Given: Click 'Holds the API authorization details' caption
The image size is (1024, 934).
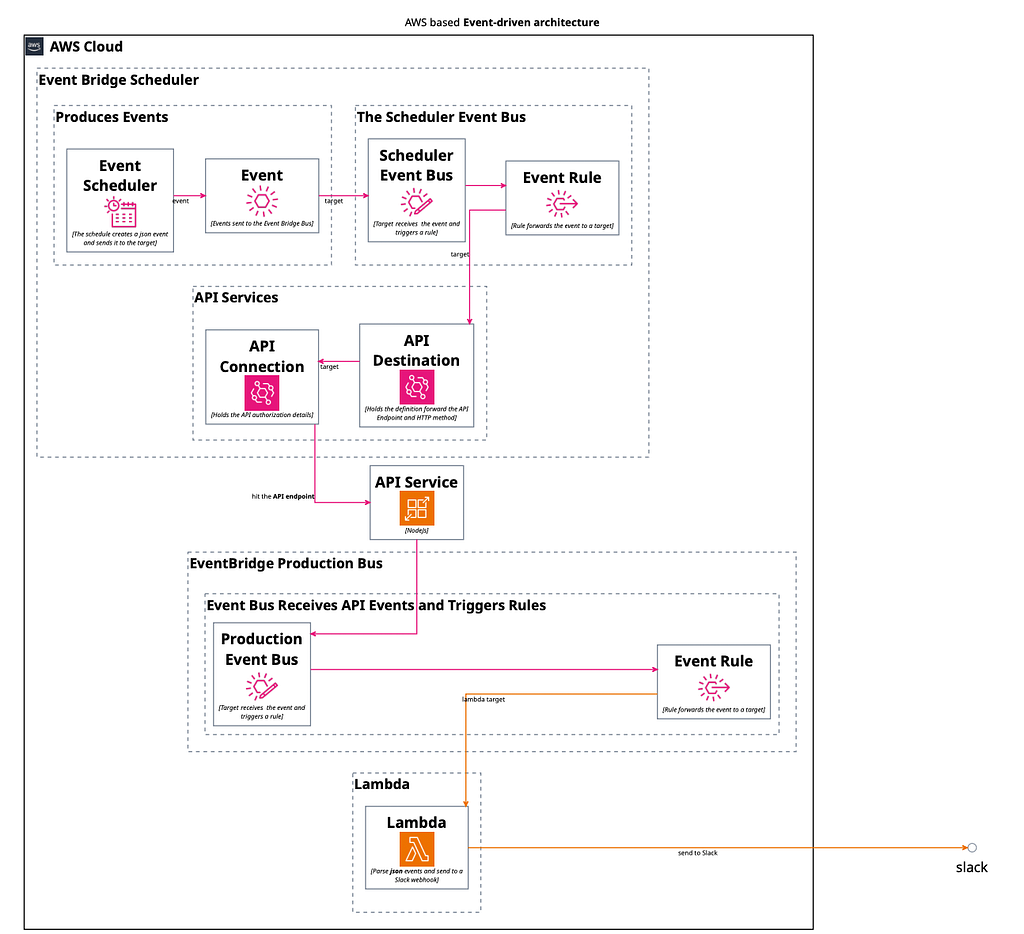Looking at the screenshot, I should [x=262, y=415].
